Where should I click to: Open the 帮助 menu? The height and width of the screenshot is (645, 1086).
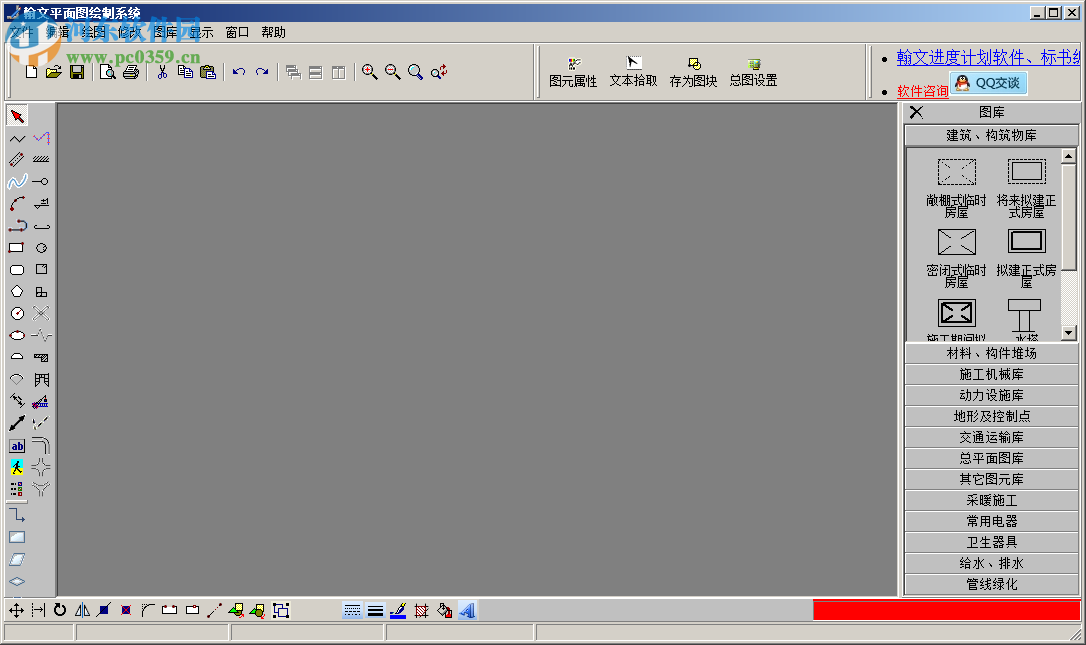(x=273, y=33)
